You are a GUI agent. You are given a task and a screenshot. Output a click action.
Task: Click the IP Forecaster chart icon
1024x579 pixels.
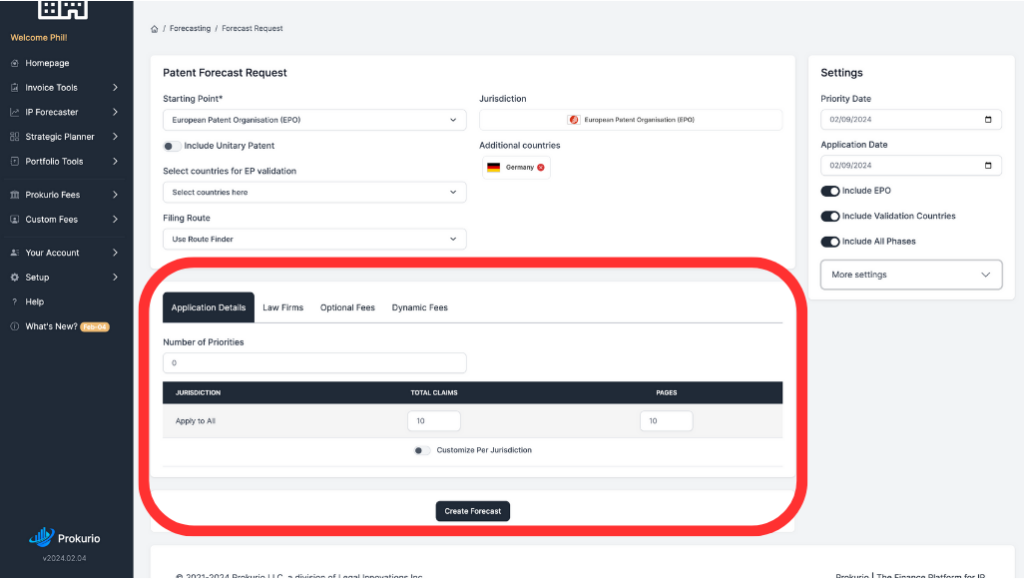pos(14,112)
